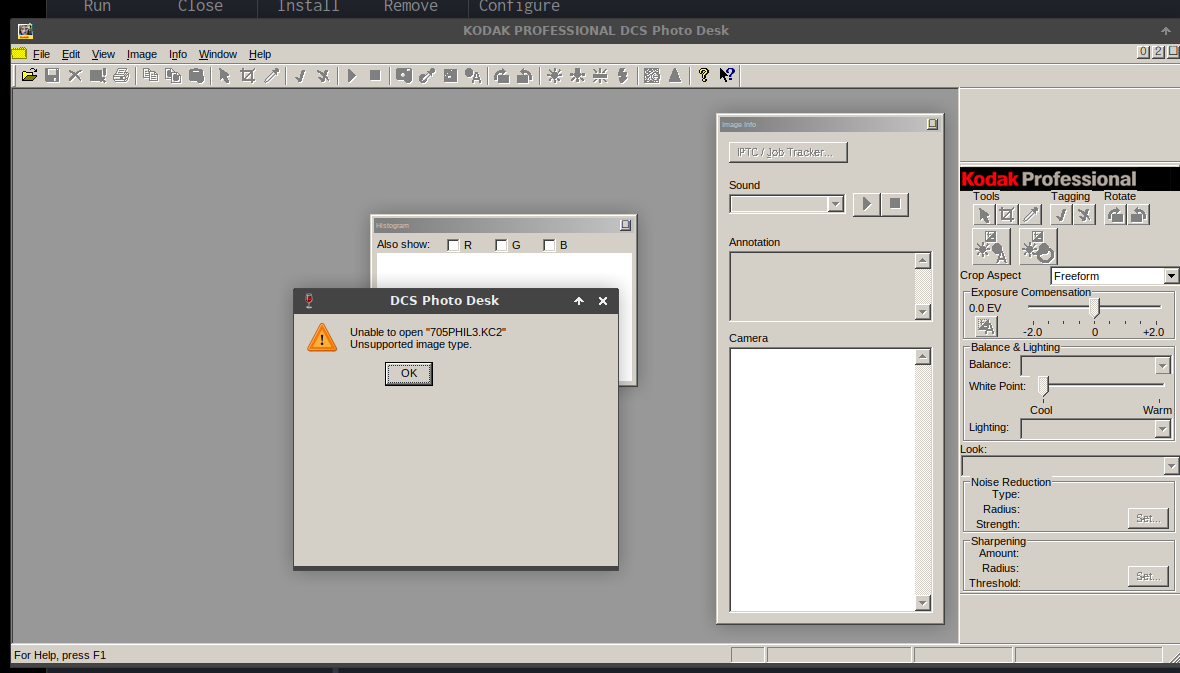This screenshot has width=1180, height=673.
Task: Click the White Point slider handle
Action: [1043, 385]
